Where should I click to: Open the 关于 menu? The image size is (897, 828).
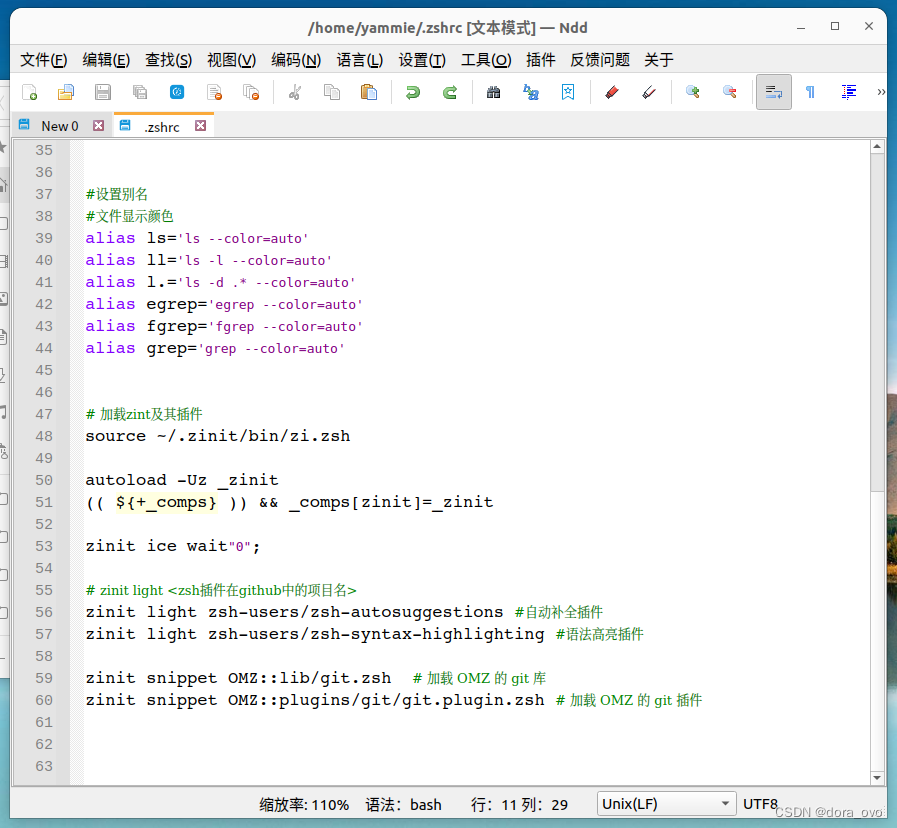(658, 60)
